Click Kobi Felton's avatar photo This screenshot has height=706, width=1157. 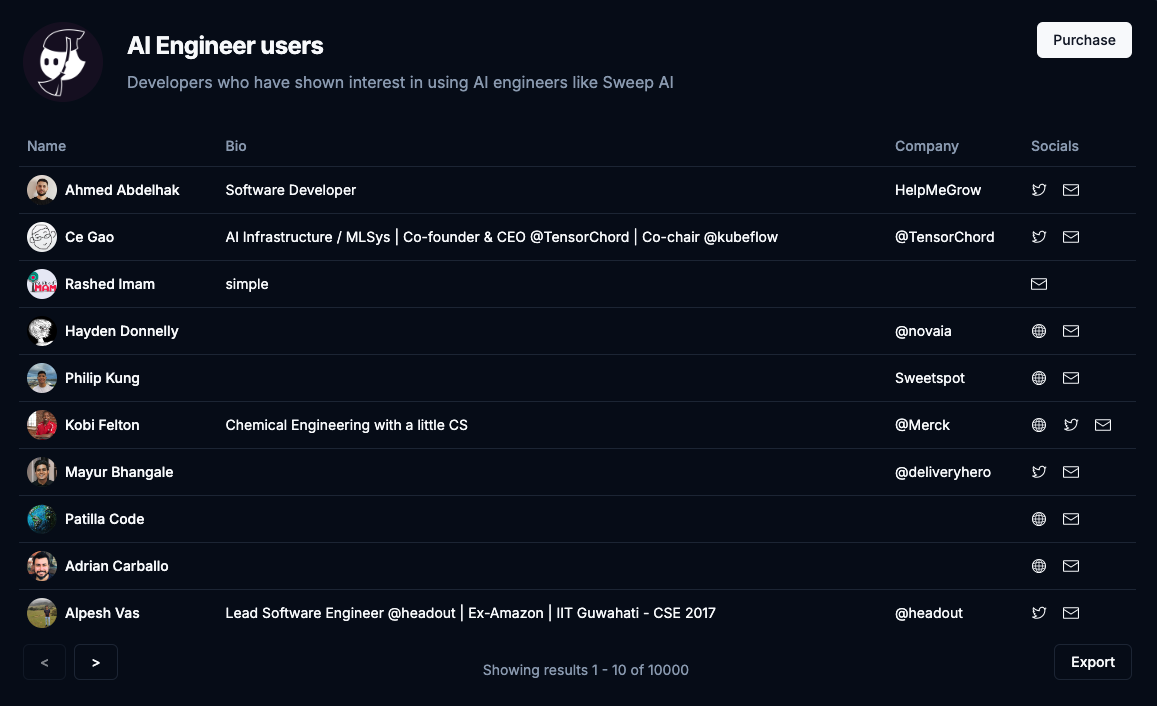click(x=42, y=425)
